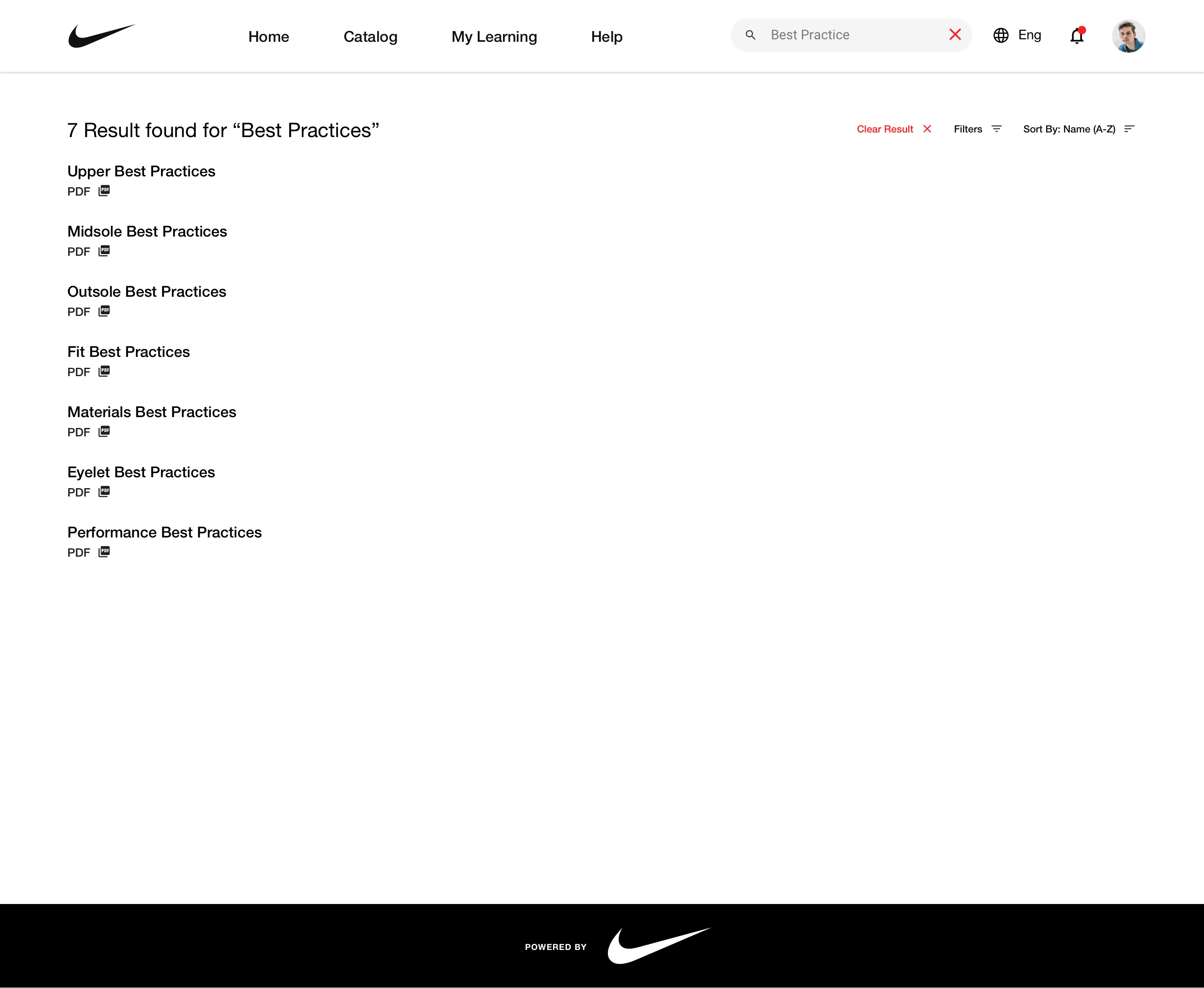Open Performance Best Practices result
The height and width of the screenshot is (988, 1204).
pos(165,532)
